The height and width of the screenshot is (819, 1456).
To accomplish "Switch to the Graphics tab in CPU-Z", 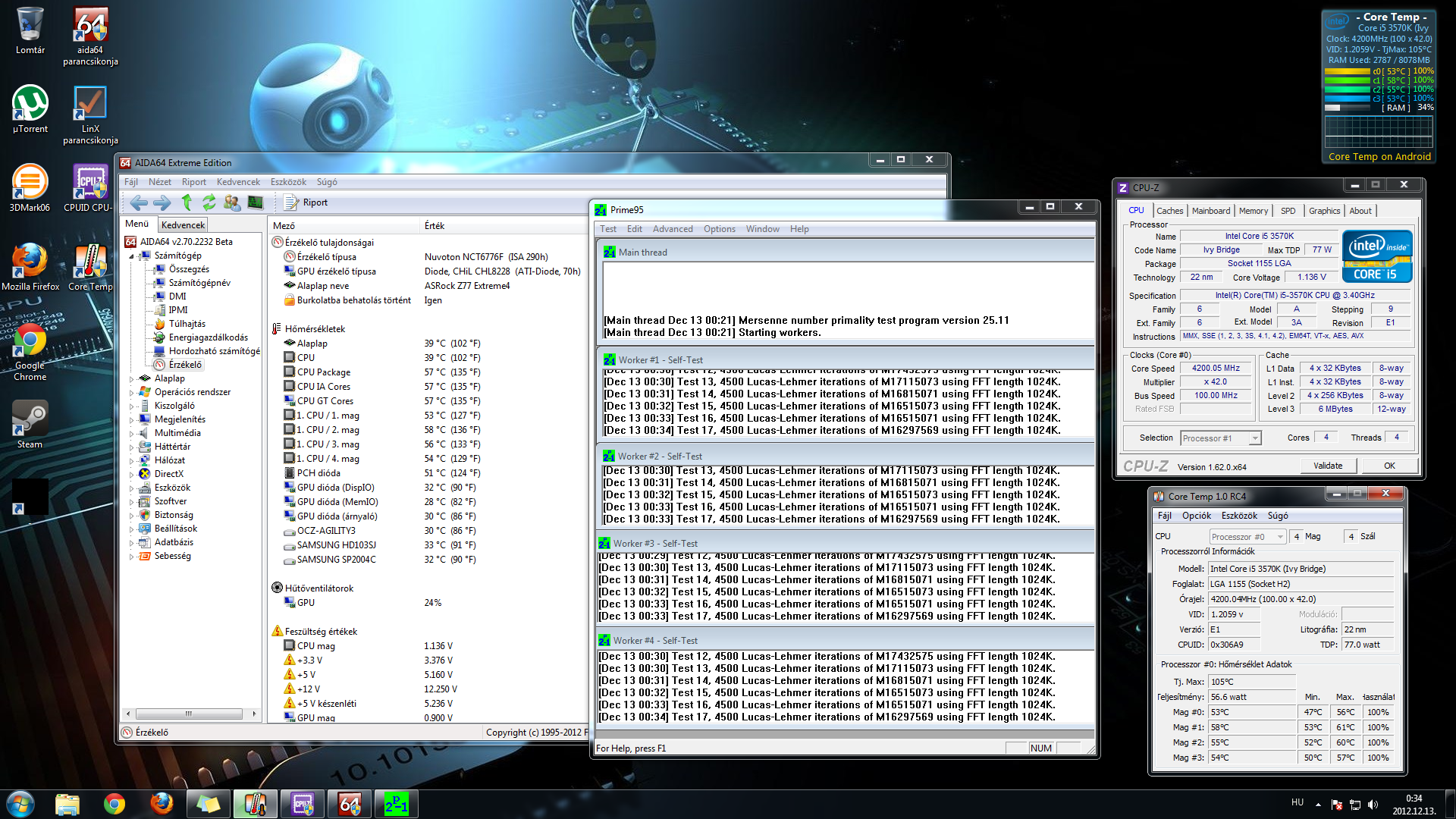I will point(1324,211).
